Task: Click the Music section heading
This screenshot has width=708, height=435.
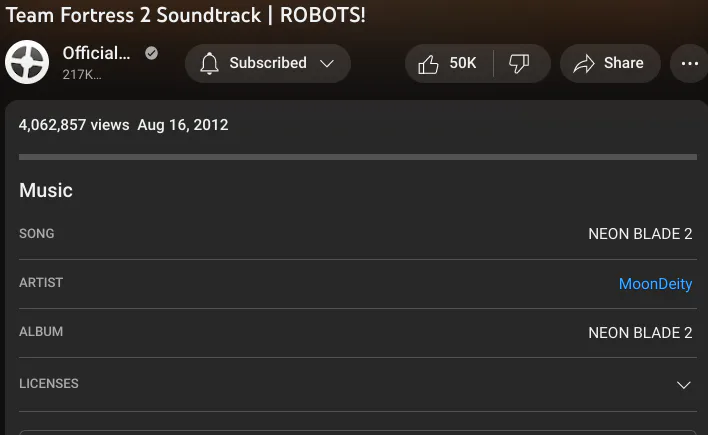Action: (46, 190)
